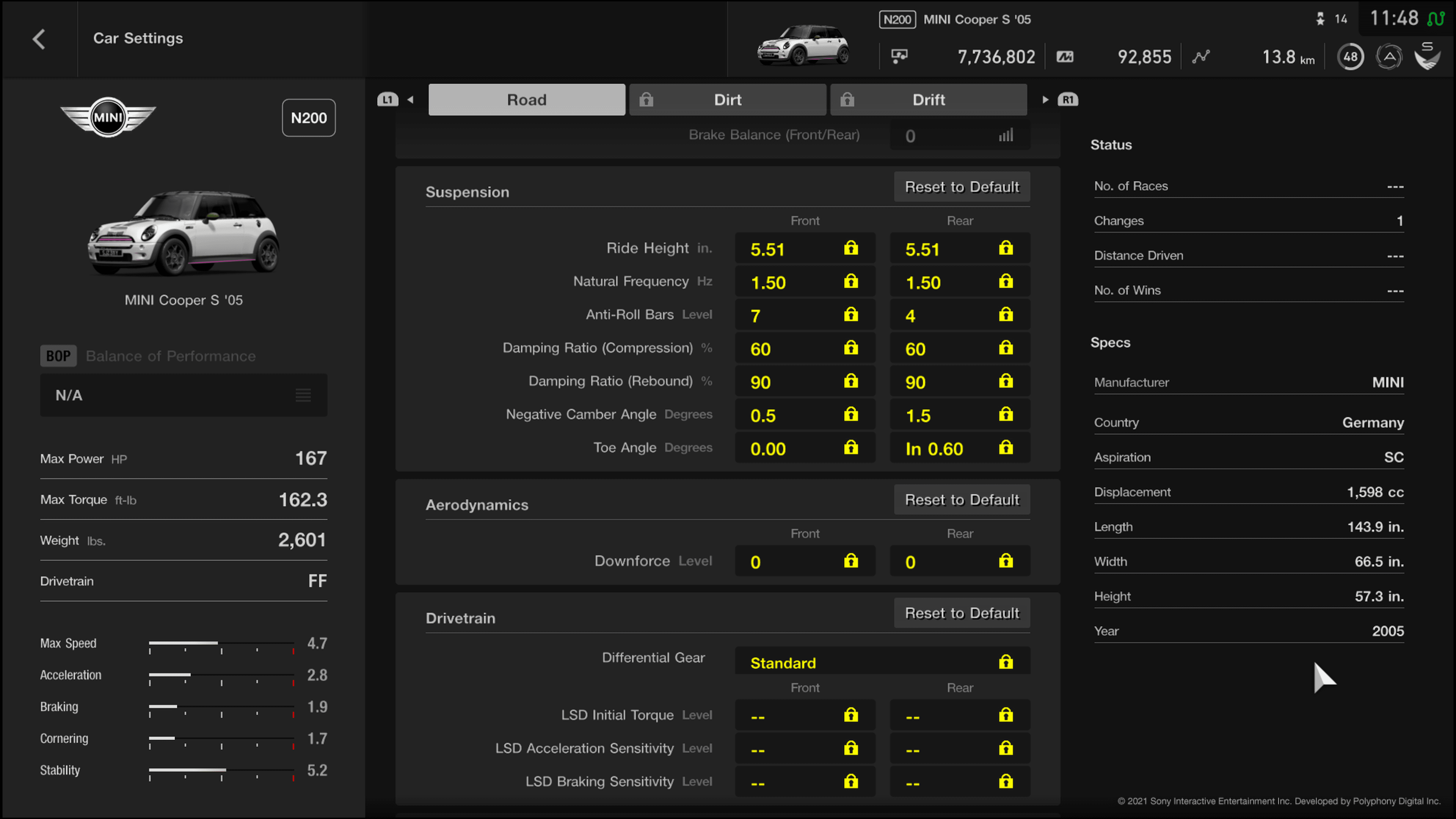Select the front LSD Initial Torque field
Image resolution: width=1456 pixels, height=819 pixels.
(x=805, y=715)
